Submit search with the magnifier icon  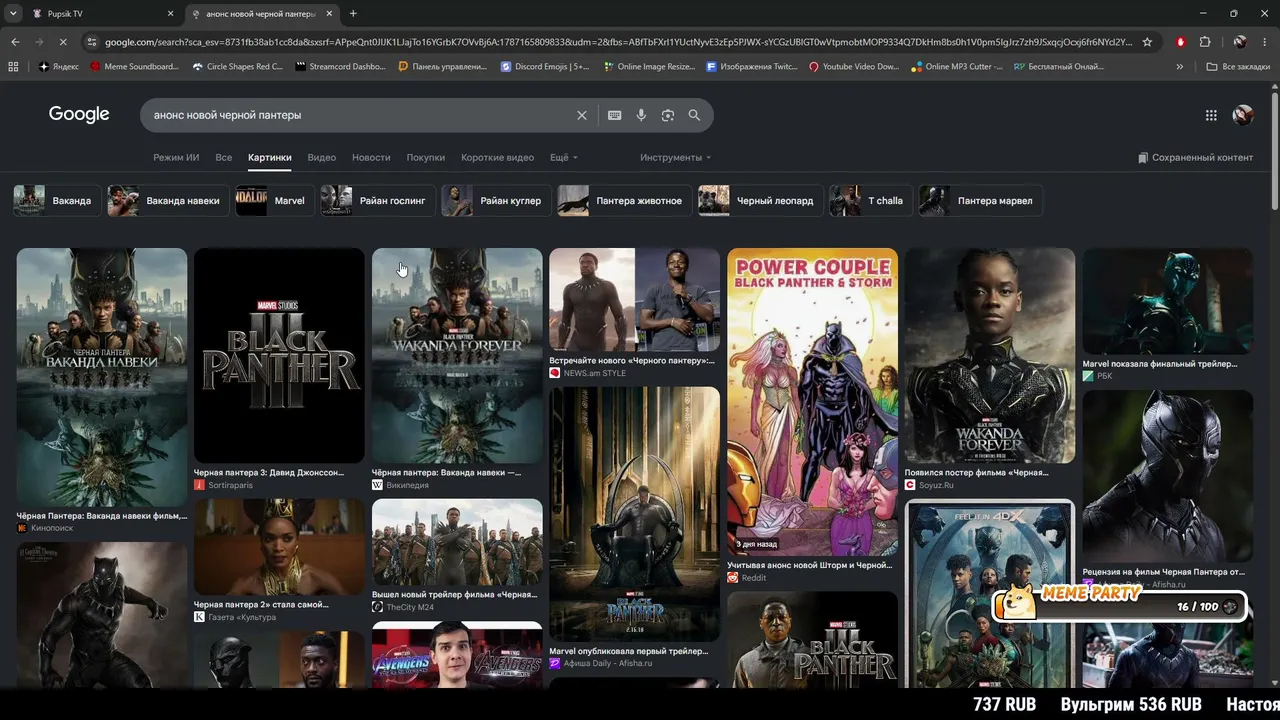pos(694,115)
